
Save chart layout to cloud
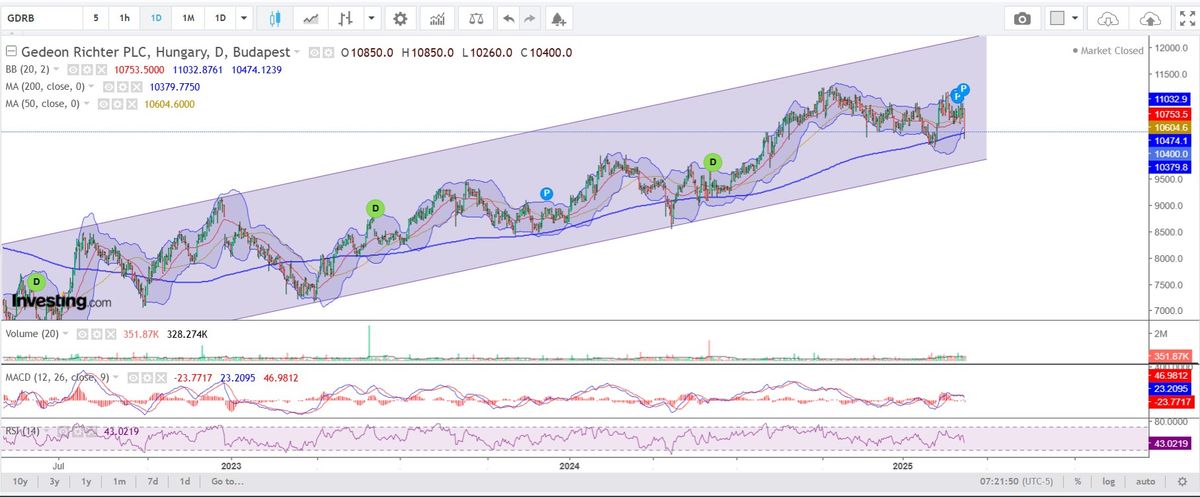[x=1151, y=19]
